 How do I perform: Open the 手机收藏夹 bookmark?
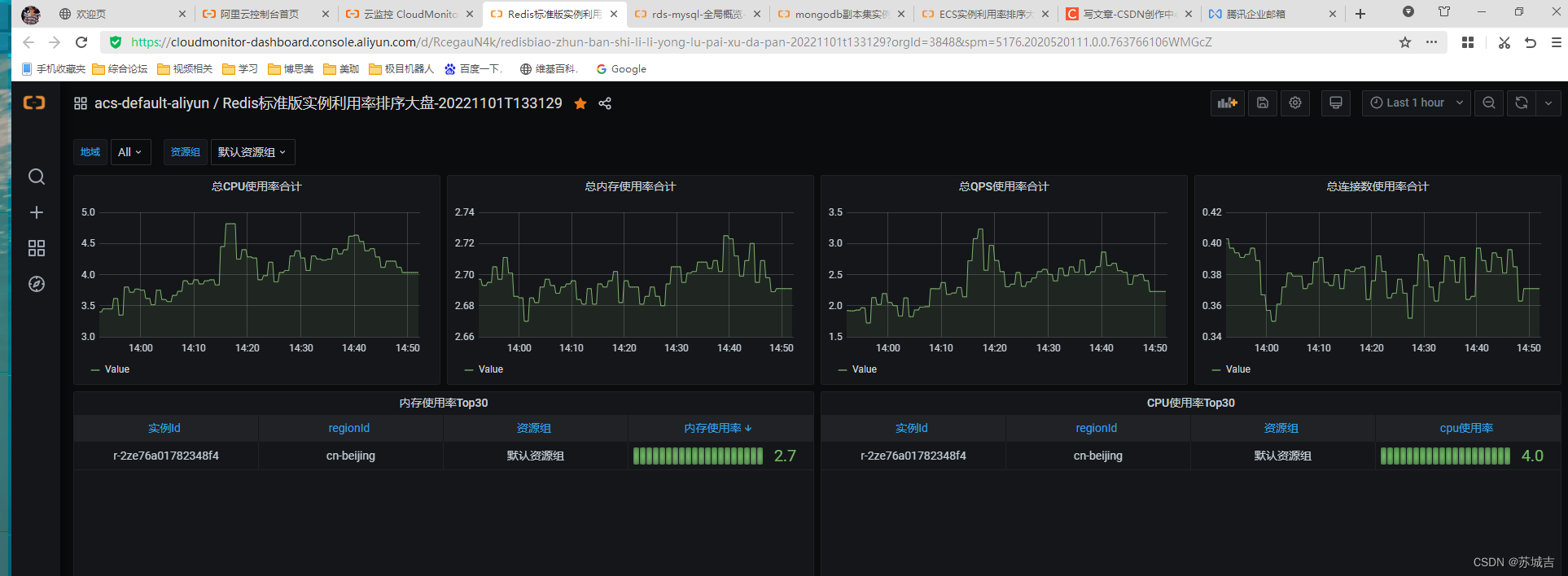tap(54, 69)
